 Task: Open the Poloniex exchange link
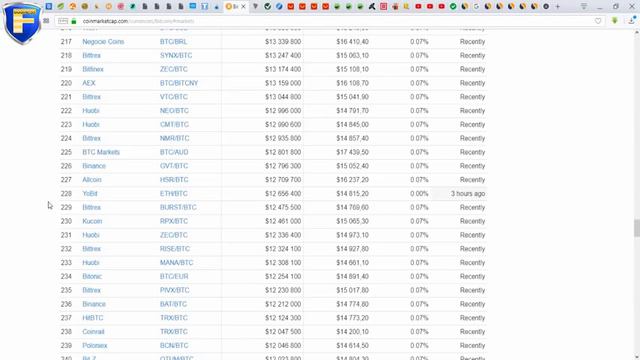click(95, 345)
